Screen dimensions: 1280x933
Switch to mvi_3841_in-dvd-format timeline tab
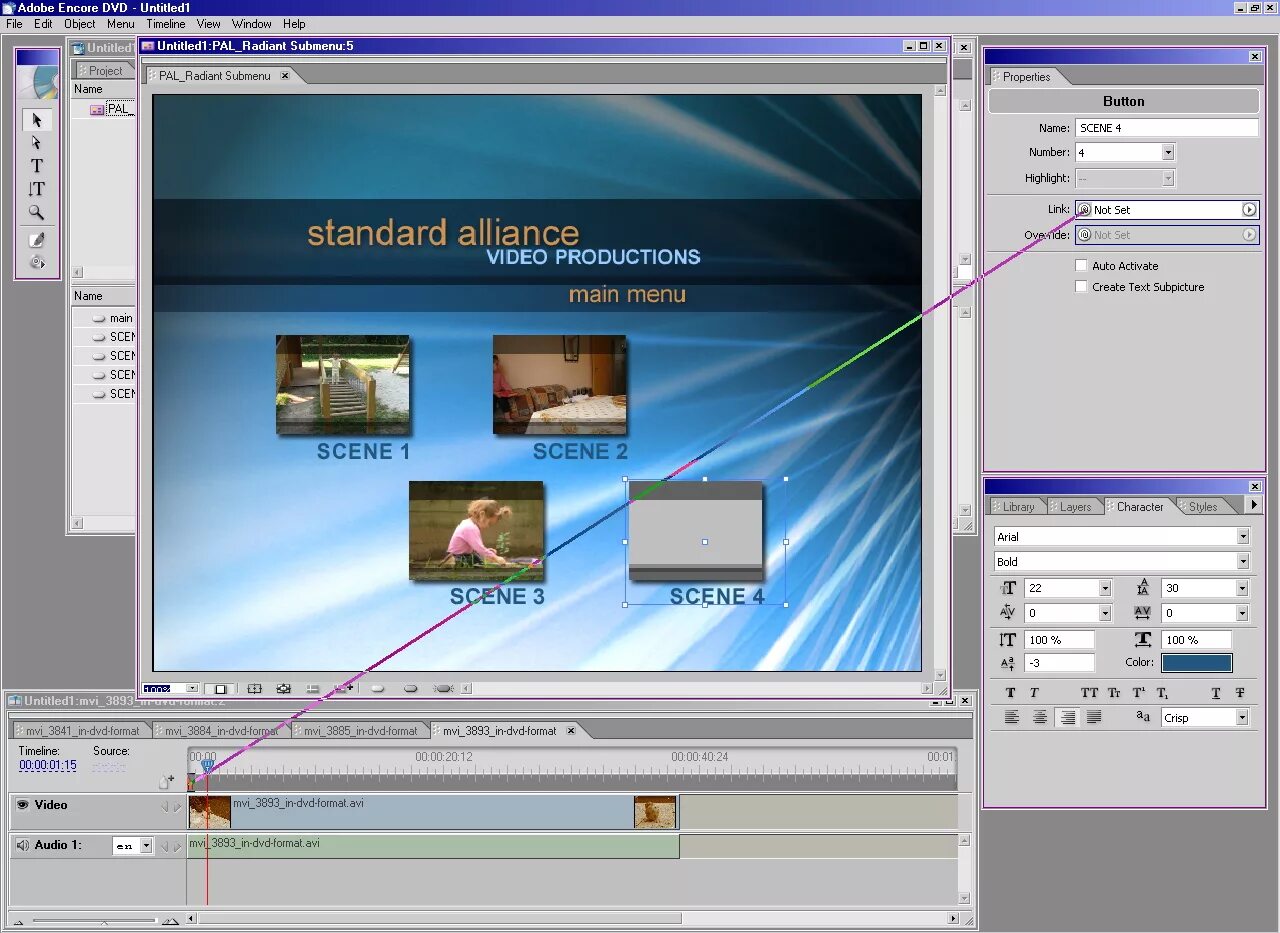[82, 731]
